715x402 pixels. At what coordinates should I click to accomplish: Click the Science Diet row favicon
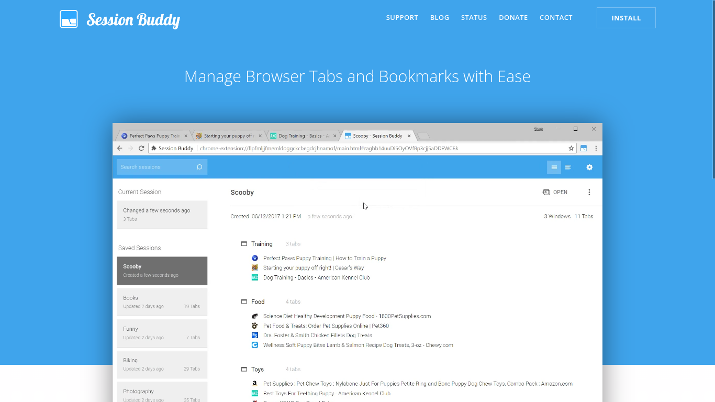[x=255, y=316]
